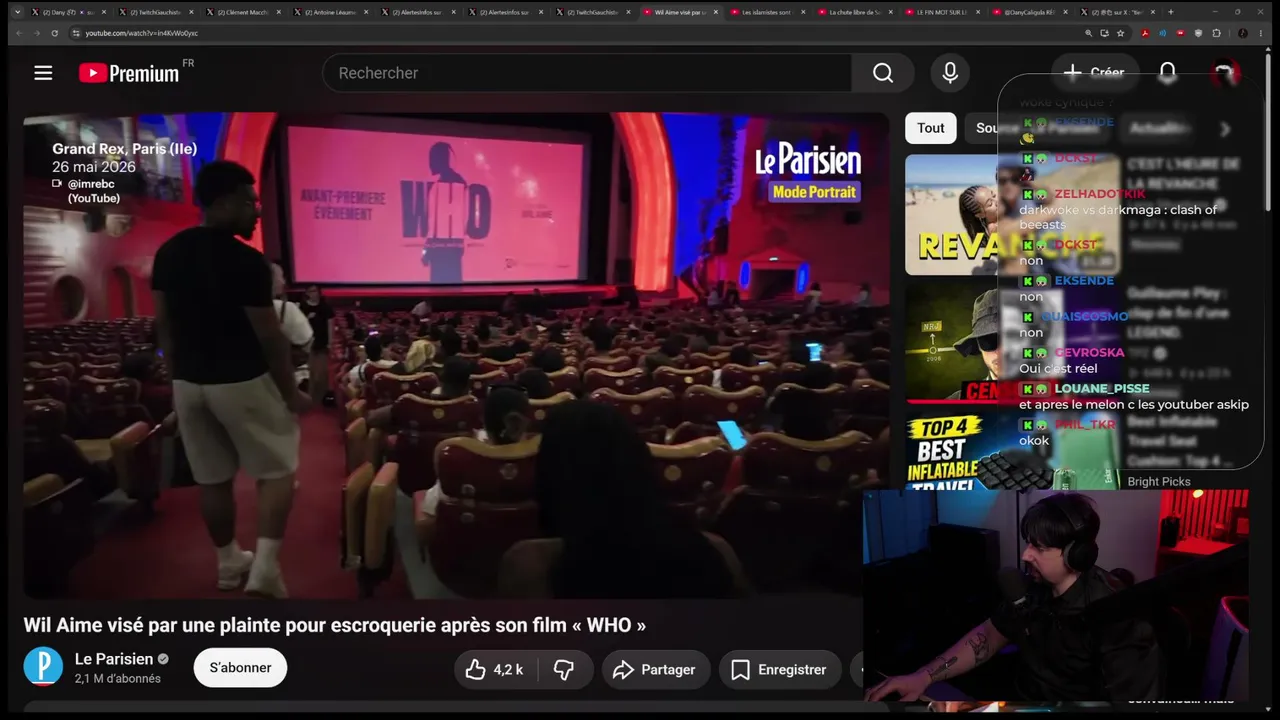Start voice search with the microphone
This screenshot has height=720, width=1280.
pos(950,73)
